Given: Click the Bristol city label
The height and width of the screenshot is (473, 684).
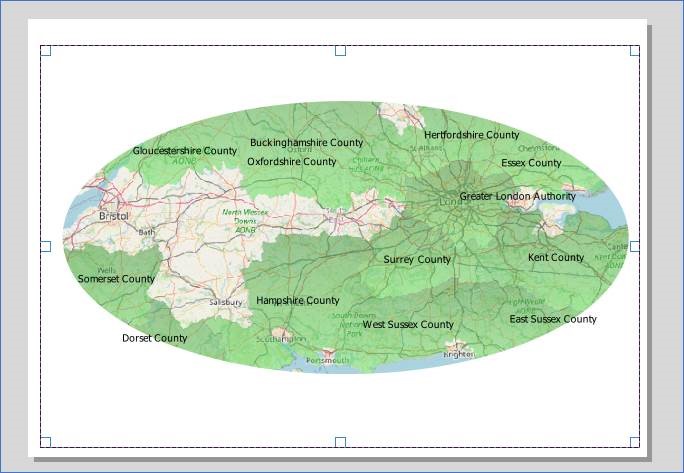Looking at the screenshot, I should [x=114, y=216].
